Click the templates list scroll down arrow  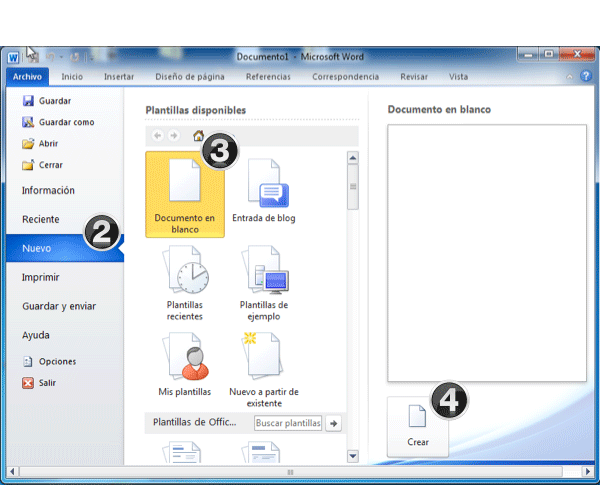tap(353, 456)
